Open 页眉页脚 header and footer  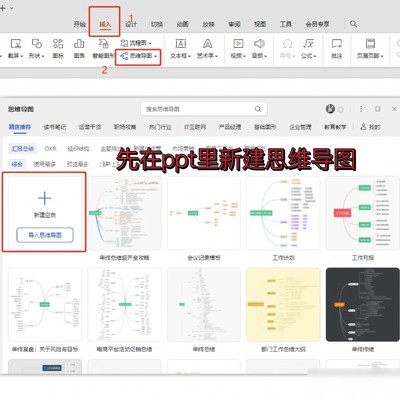coord(370,49)
